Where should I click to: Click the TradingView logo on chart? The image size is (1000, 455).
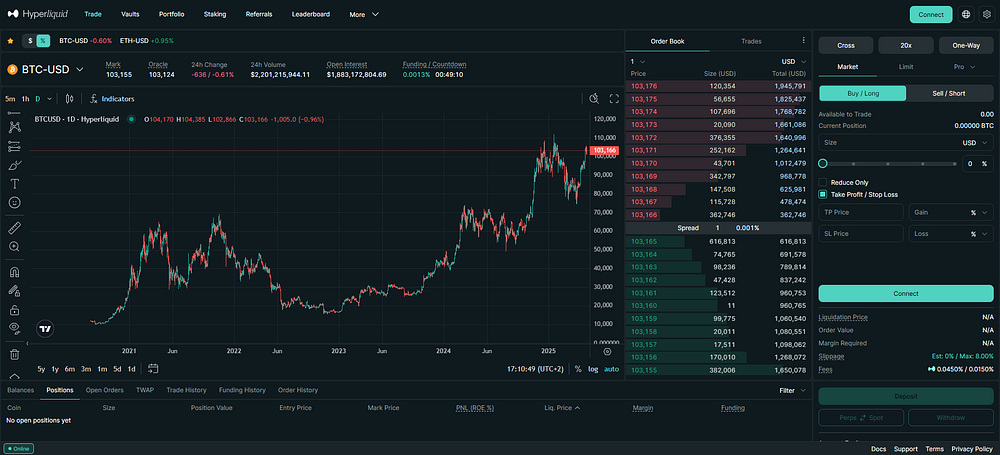[45, 329]
